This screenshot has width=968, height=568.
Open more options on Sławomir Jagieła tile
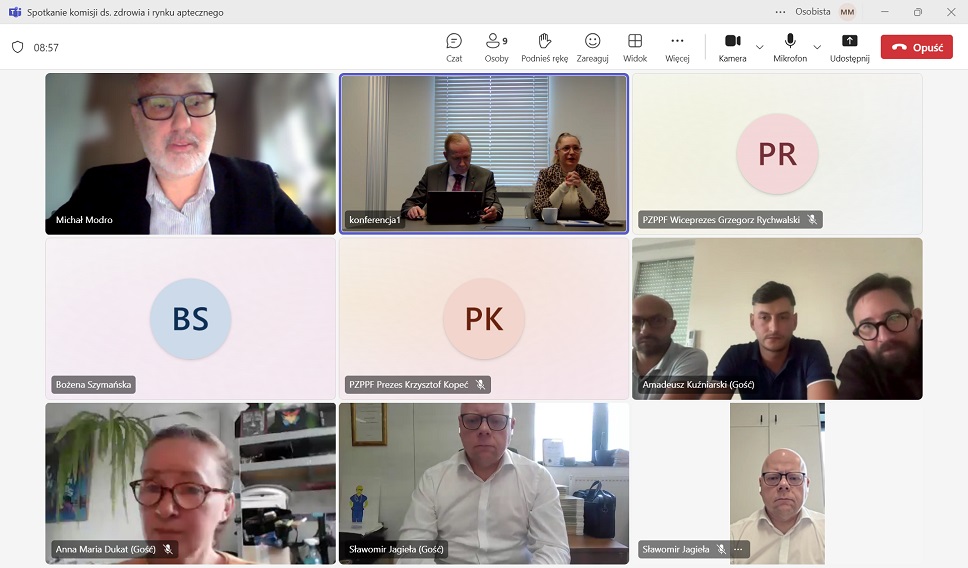tap(738, 549)
